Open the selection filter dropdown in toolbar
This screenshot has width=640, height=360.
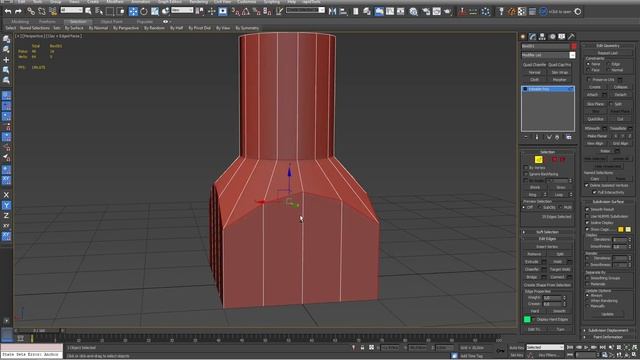(71, 10)
